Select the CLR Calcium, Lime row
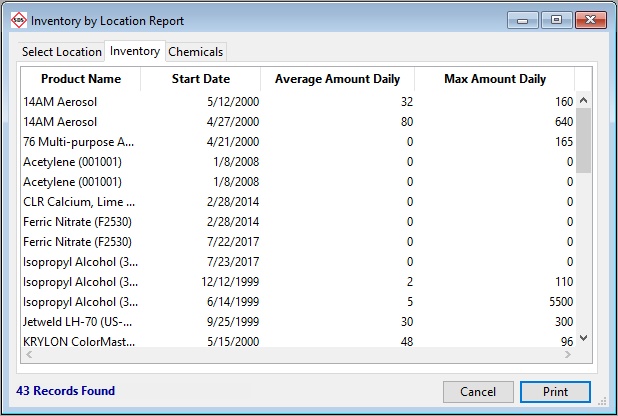The height and width of the screenshot is (416, 618). click(x=78, y=202)
